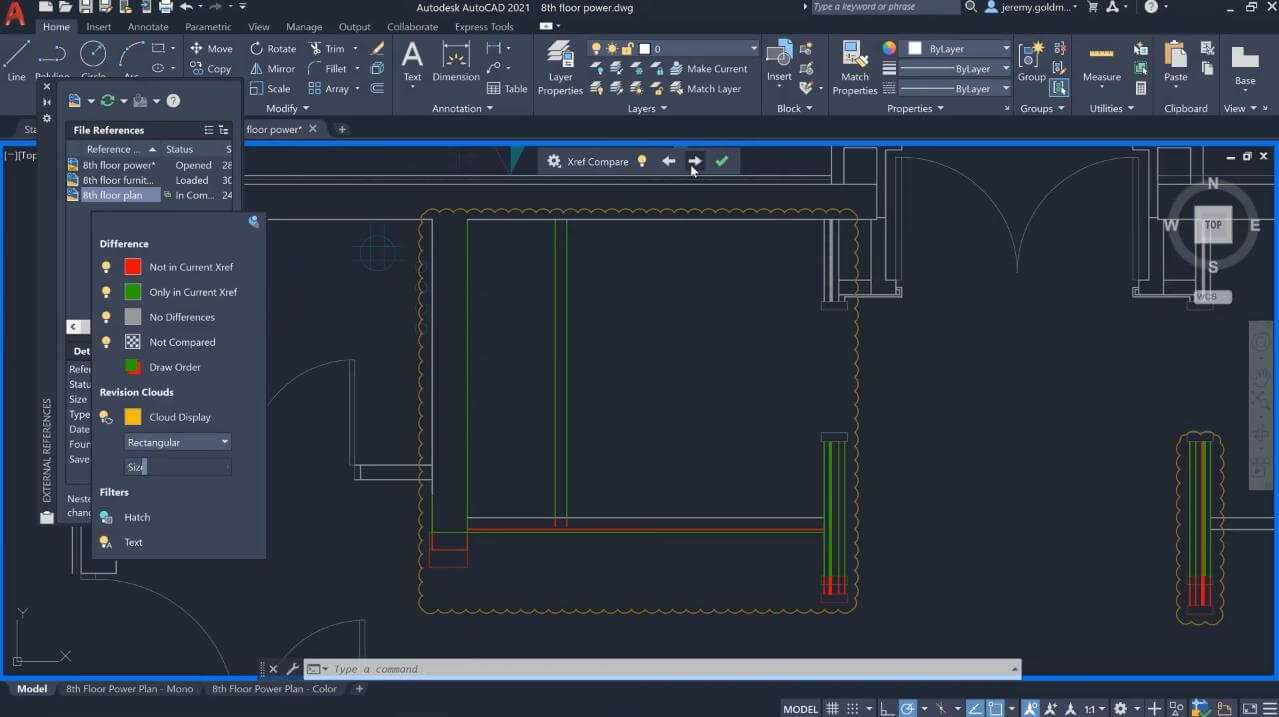Go to the previous Xref Compare change

[x=669, y=161]
